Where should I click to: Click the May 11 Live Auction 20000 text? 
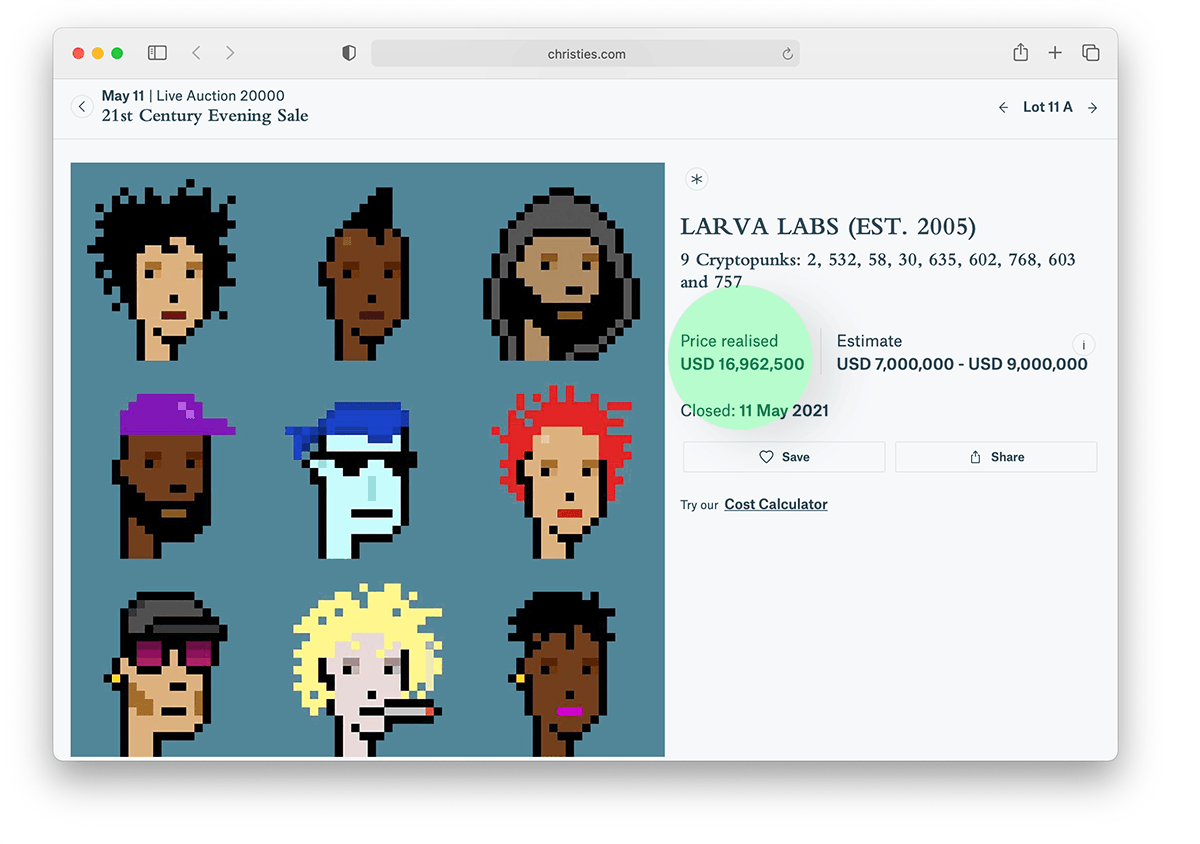[193, 96]
